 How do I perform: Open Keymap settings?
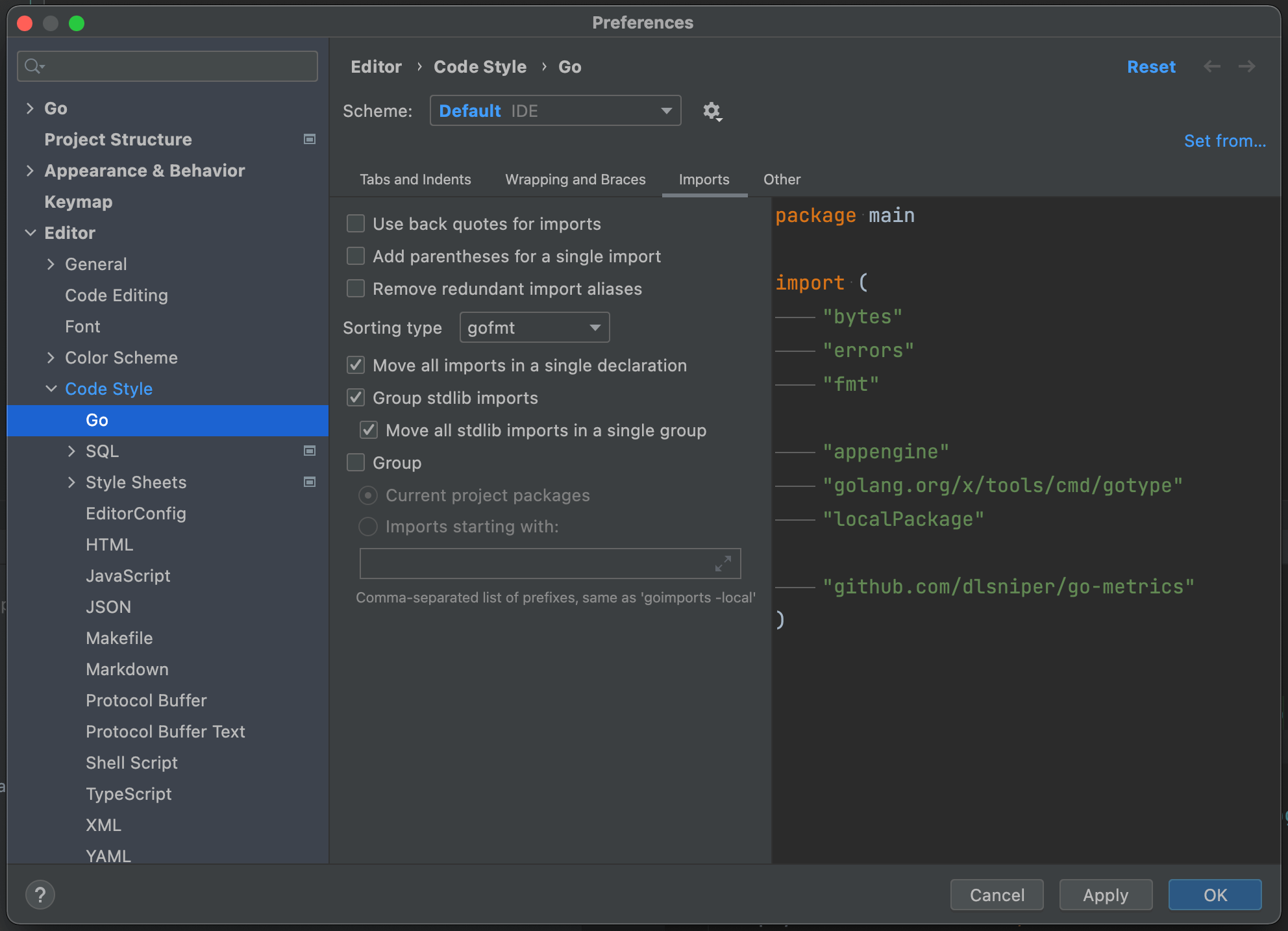pyautogui.click(x=78, y=202)
